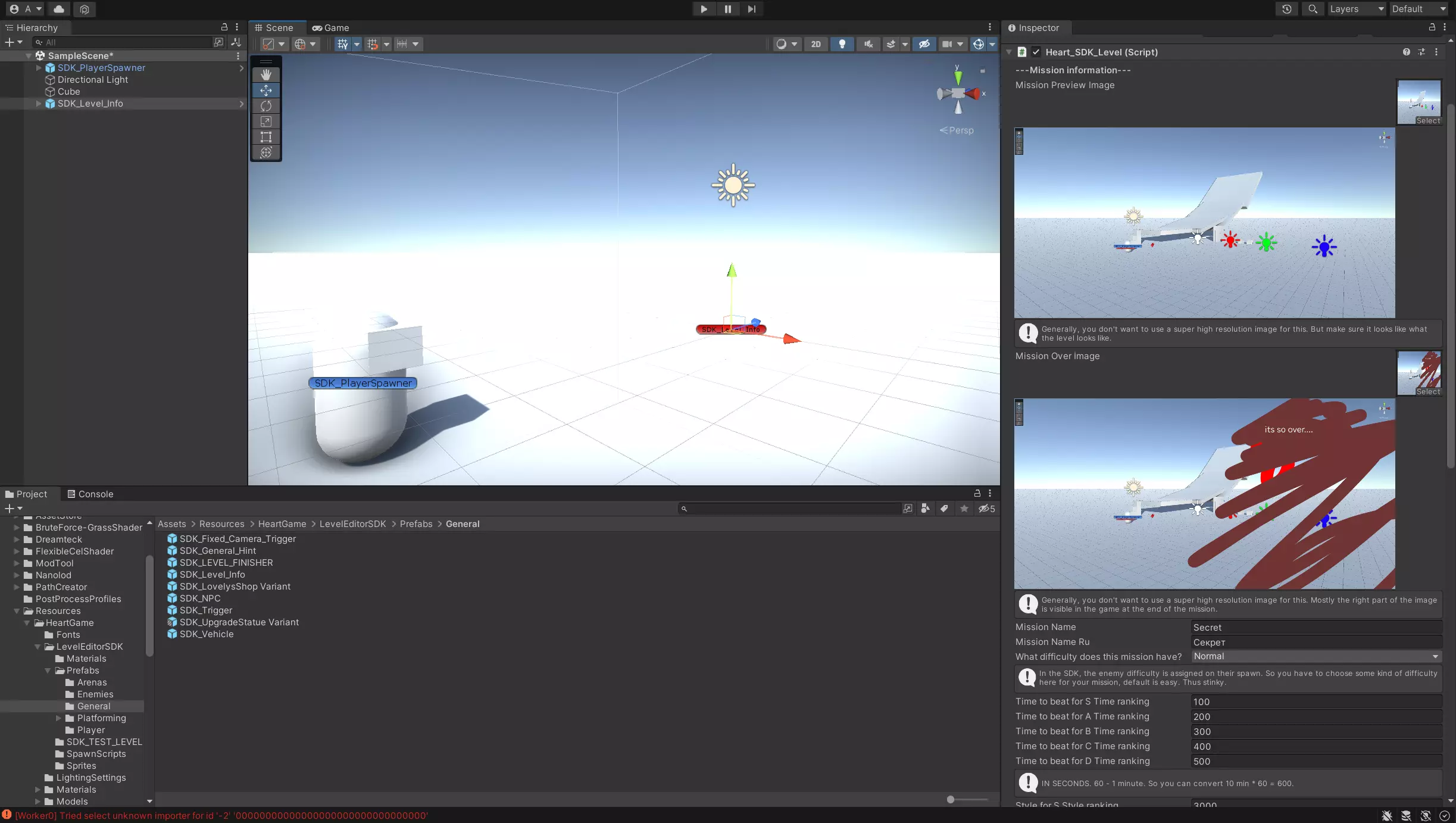Screen dimensions: 1456x823
Task: Select the Hand view tool
Action: [x=266, y=74]
